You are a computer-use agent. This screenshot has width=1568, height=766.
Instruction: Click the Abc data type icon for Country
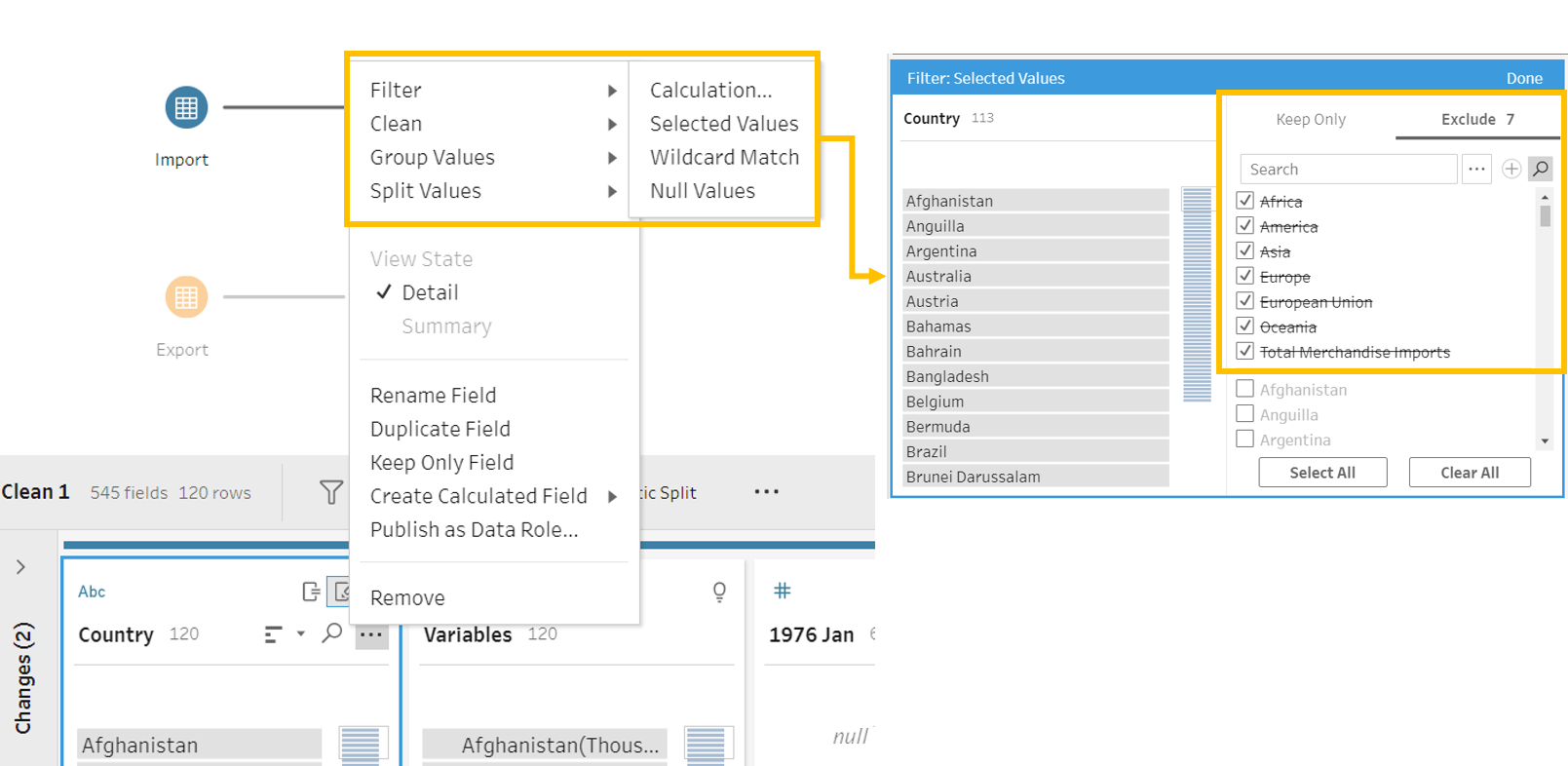pyautogui.click(x=92, y=592)
